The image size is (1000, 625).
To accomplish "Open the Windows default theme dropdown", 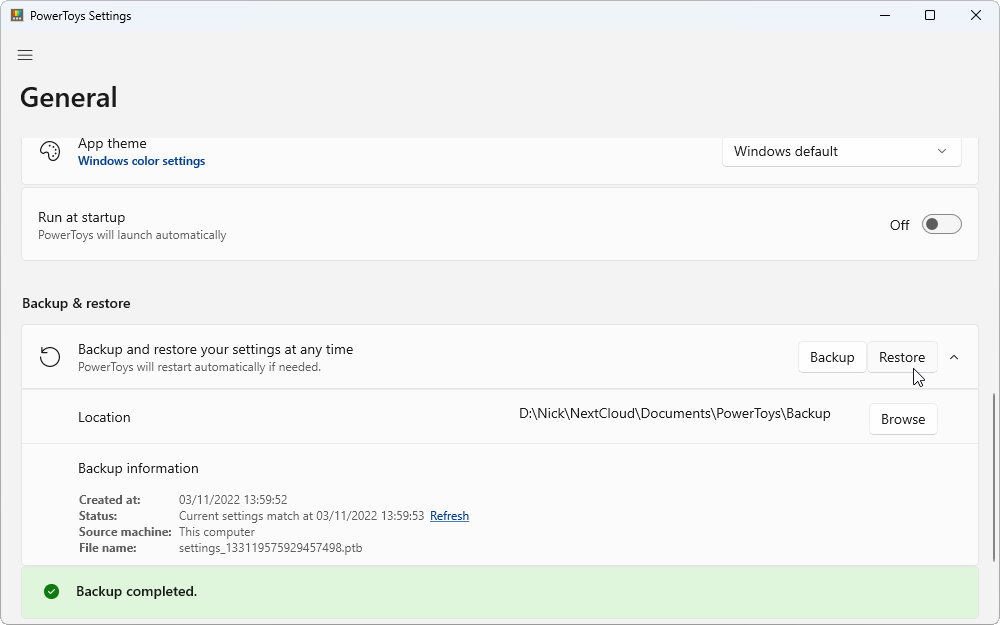I will pyautogui.click(x=841, y=152).
